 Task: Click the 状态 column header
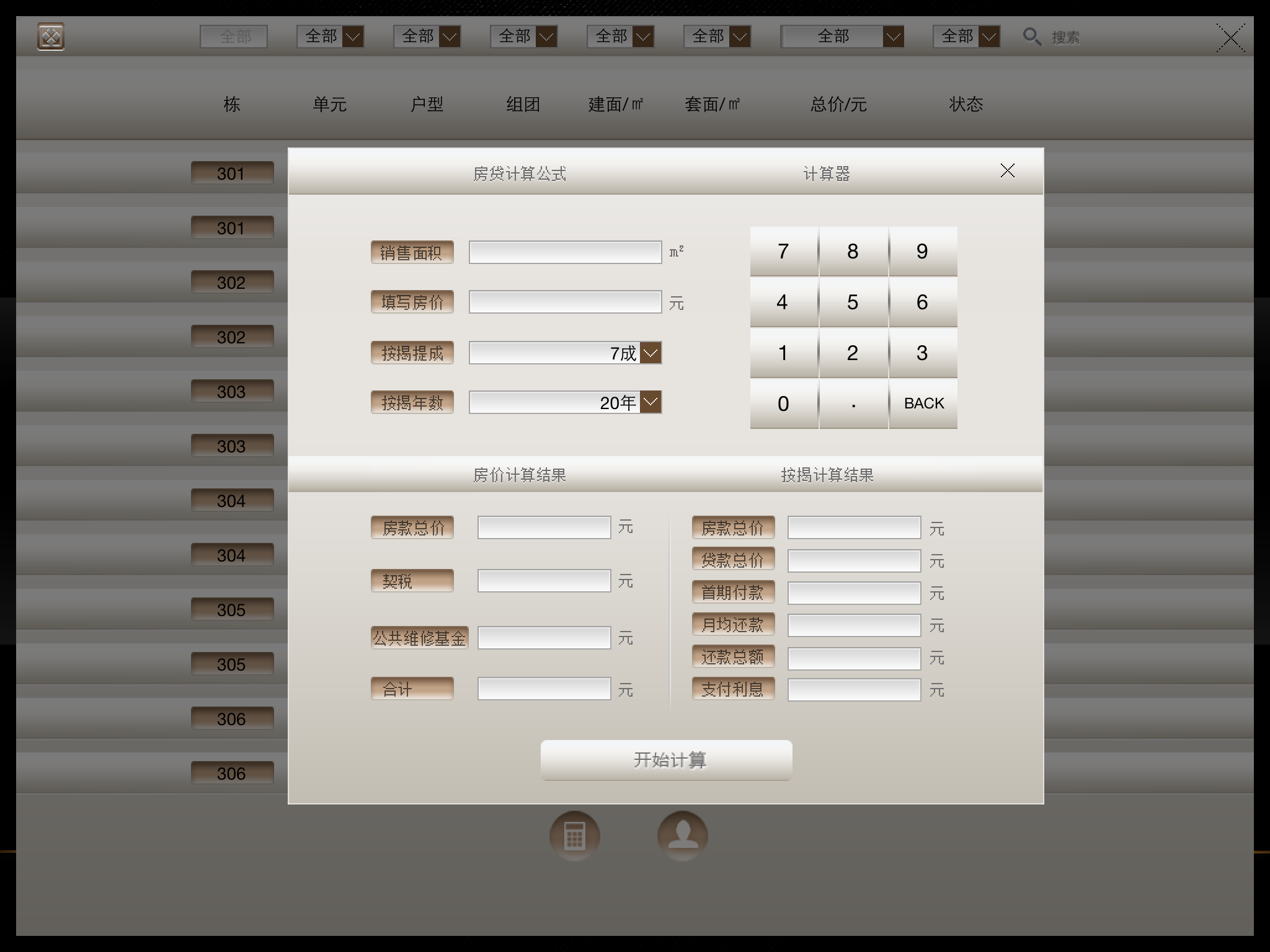(x=966, y=104)
